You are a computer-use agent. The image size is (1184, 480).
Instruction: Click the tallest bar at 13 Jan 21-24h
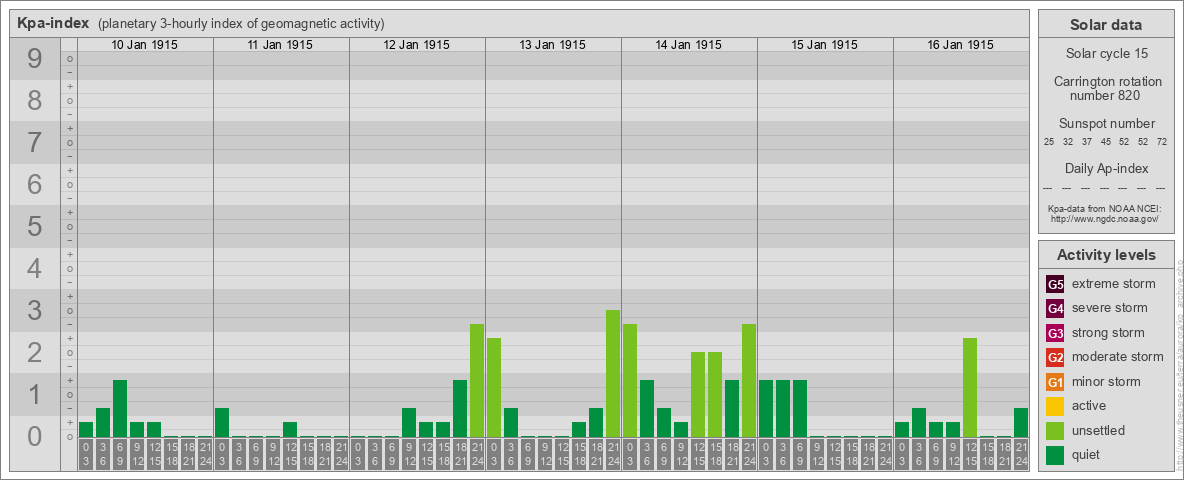point(612,374)
